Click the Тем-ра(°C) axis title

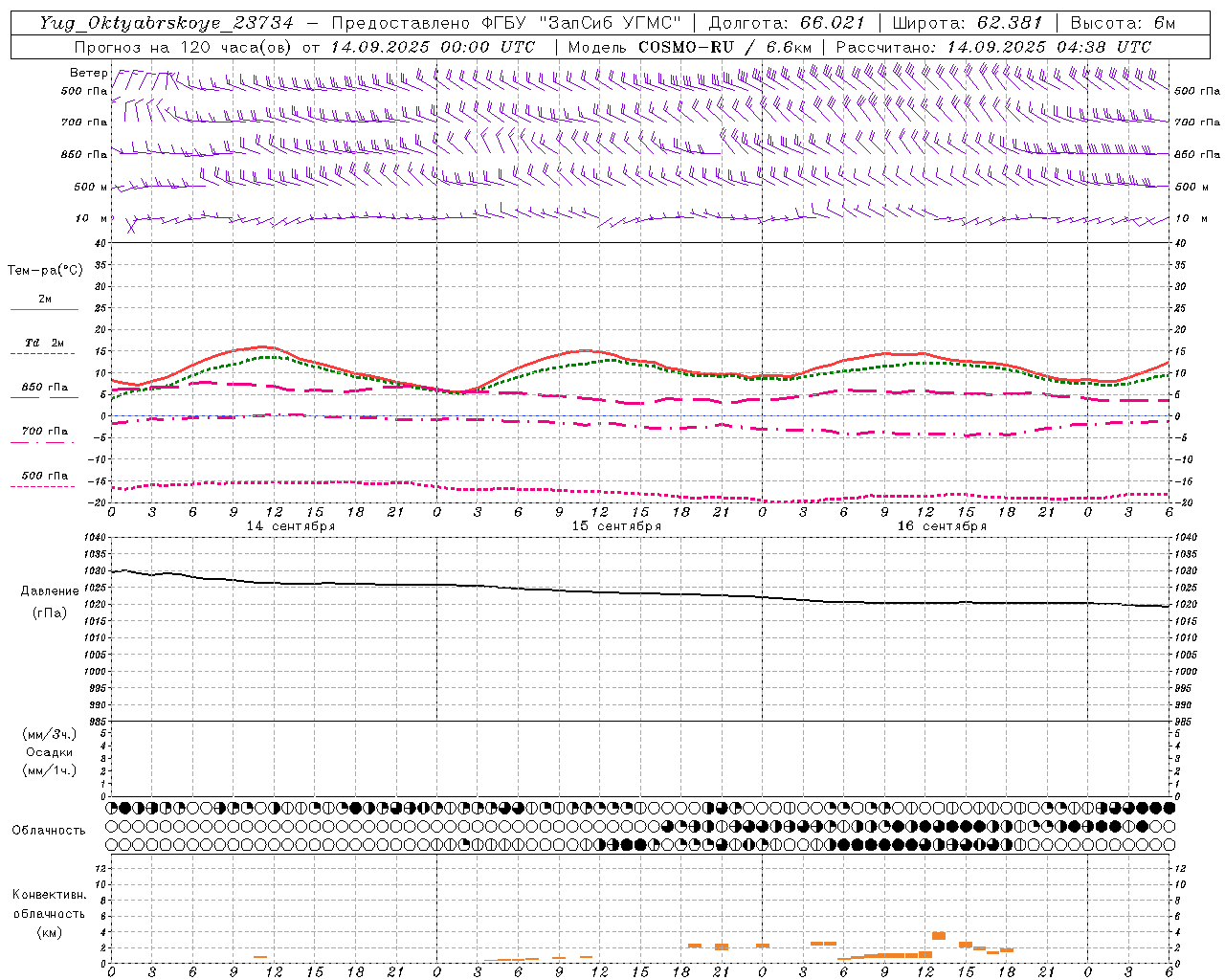click(x=45, y=271)
